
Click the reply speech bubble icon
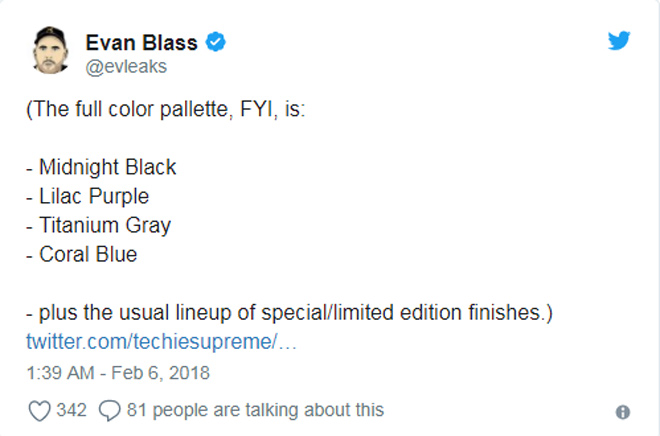[111, 410]
